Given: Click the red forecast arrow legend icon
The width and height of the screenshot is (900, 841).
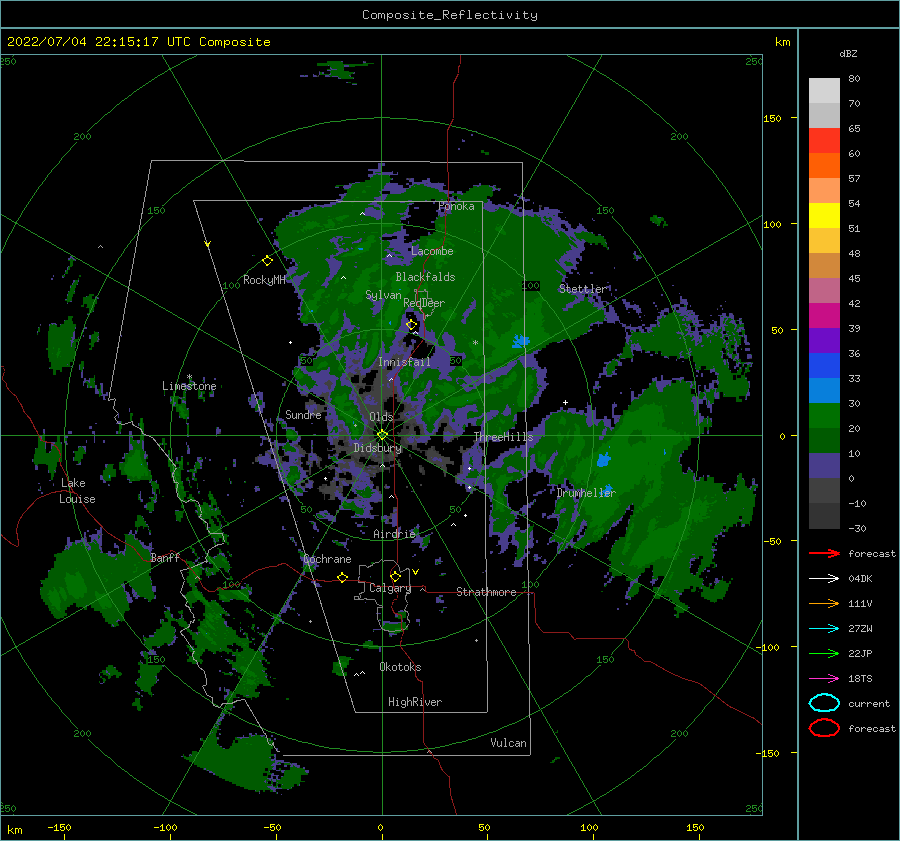Looking at the screenshot, I should tap(824, 553).
